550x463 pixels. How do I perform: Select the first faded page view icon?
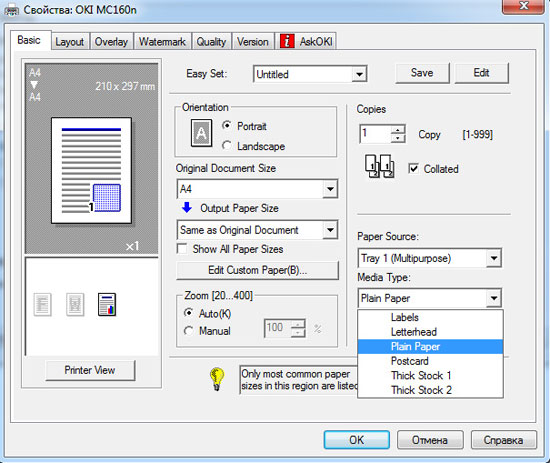tap(42, 304)
